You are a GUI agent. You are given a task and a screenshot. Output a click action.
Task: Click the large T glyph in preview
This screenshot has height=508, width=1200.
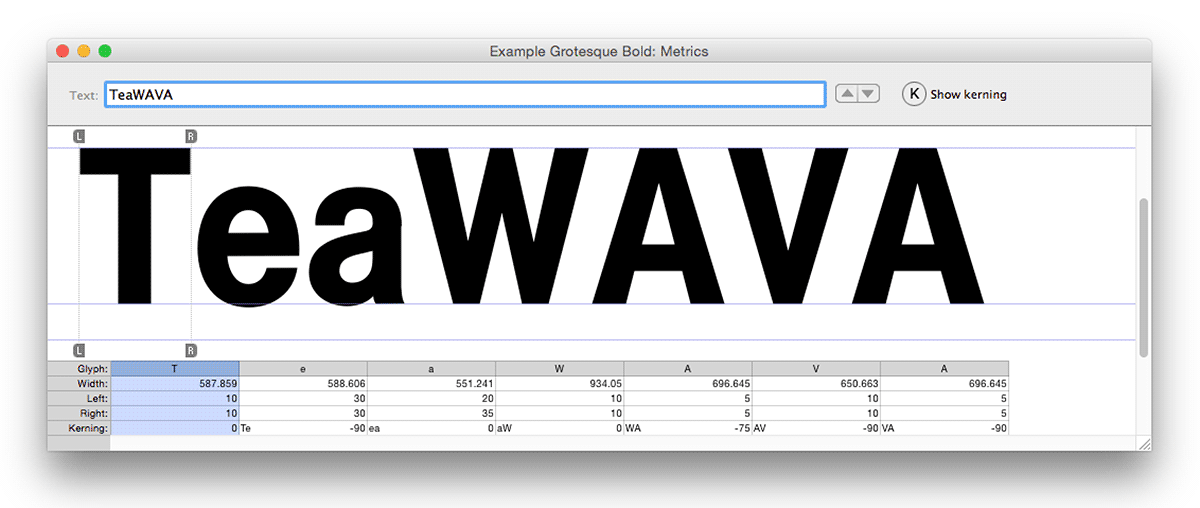pos(135,225)
